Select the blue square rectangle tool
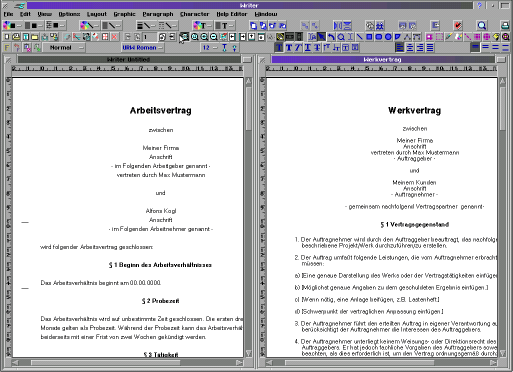513x372 pixels. (x=369, y=37)
